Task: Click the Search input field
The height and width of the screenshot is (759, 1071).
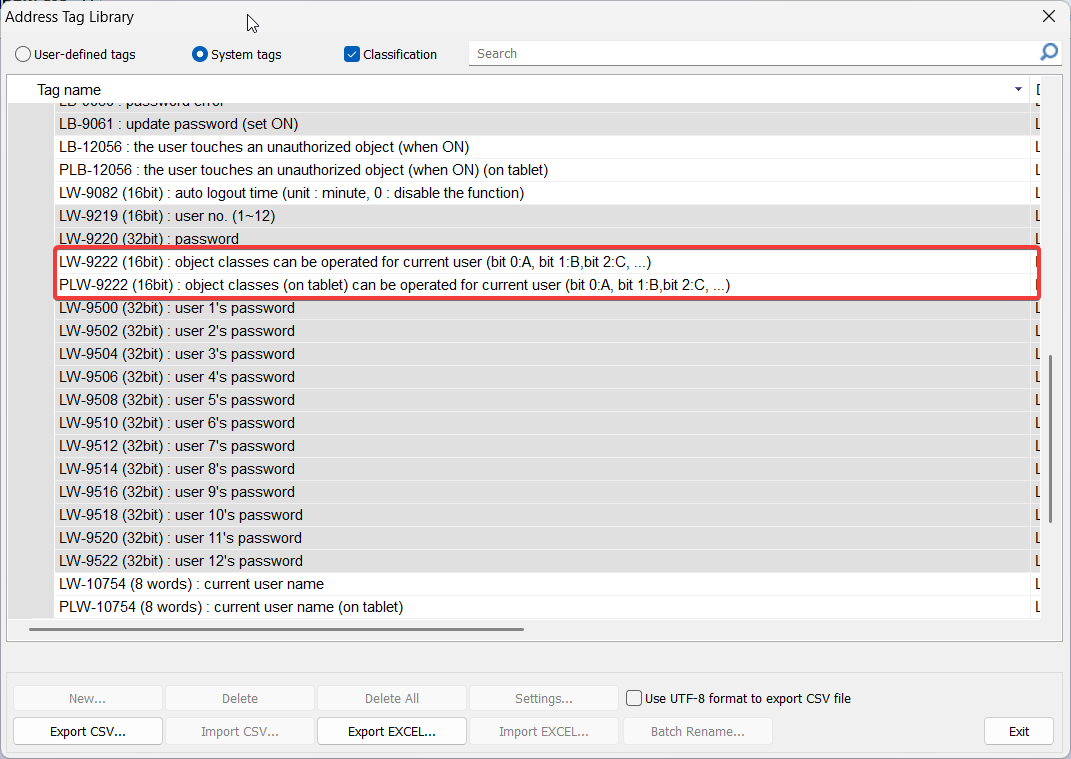Action: coord(750,54)
